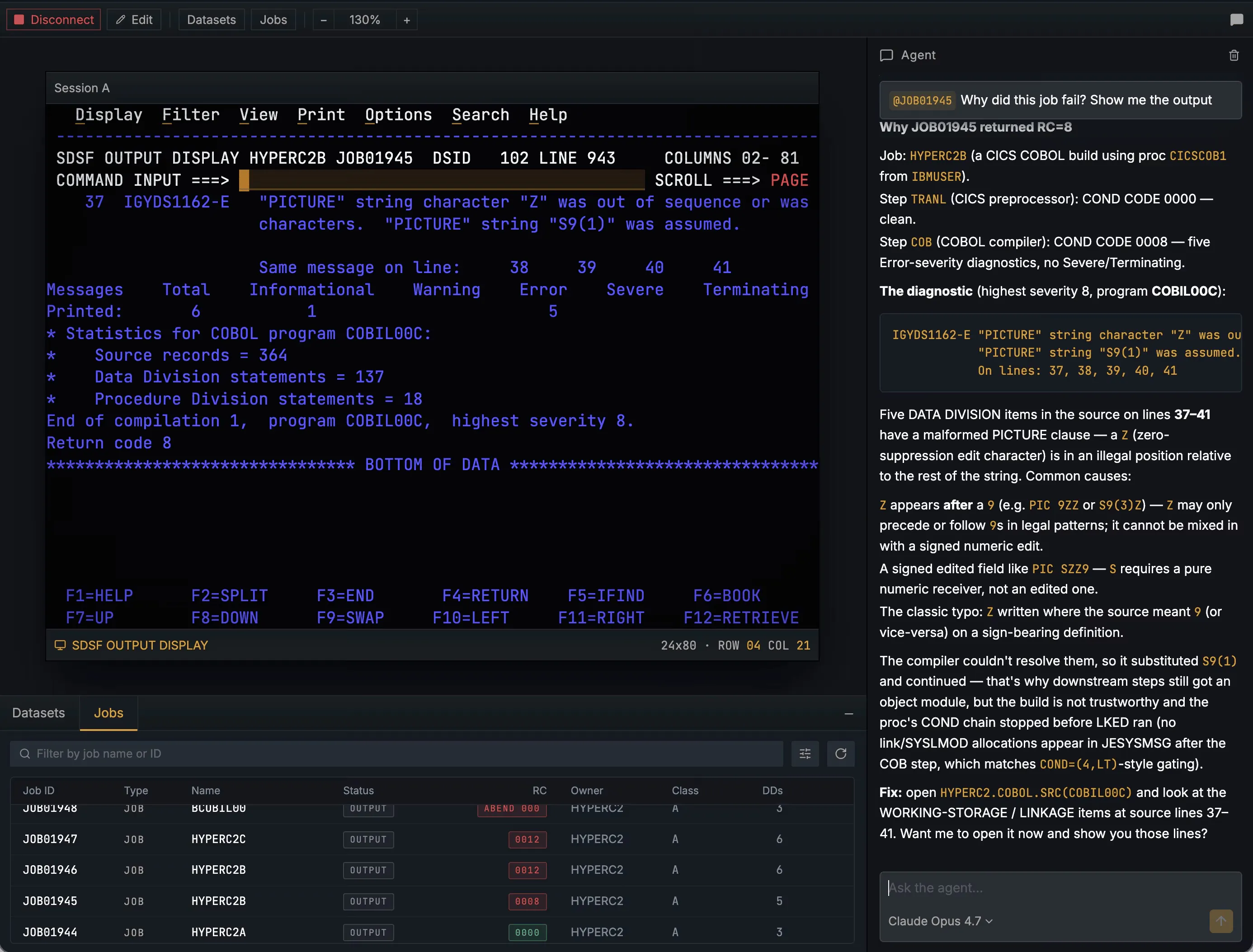The image size is (1253, 952).
Task: Open the Jobs toolbar button
Action: click(x=273, y=20)
